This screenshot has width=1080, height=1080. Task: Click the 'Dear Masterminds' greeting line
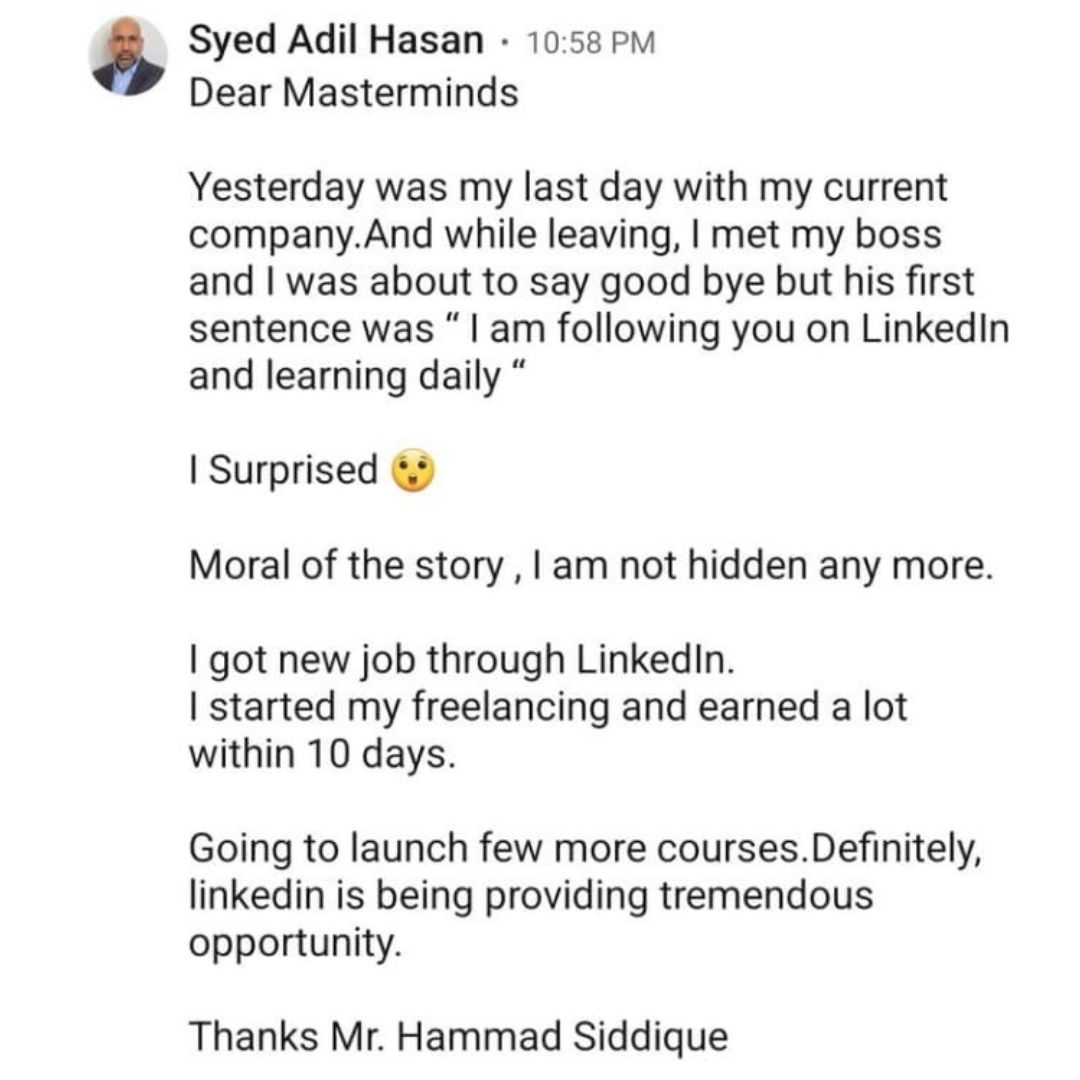coord(353,93)
